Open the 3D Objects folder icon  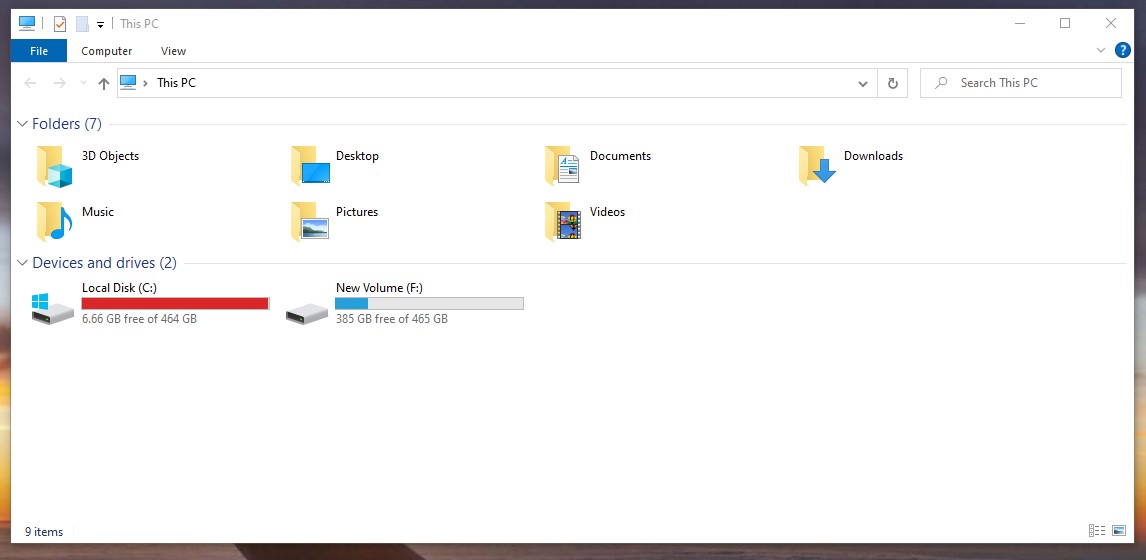click(54, 166)
